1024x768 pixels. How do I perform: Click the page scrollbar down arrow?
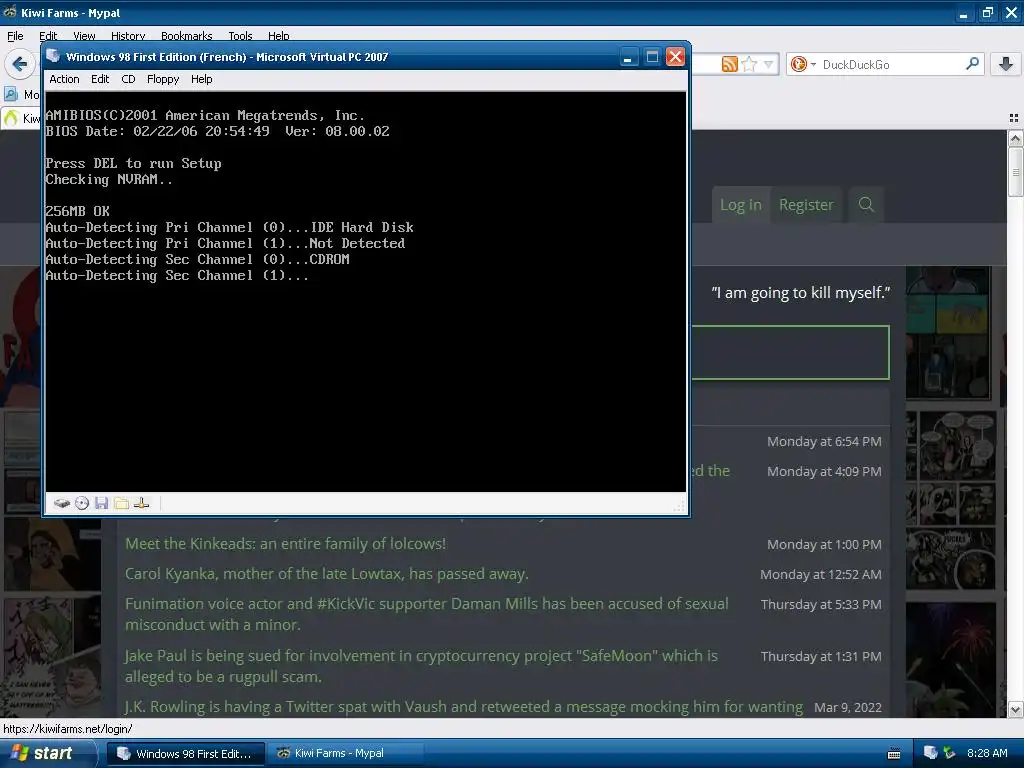pos(1016,710)
